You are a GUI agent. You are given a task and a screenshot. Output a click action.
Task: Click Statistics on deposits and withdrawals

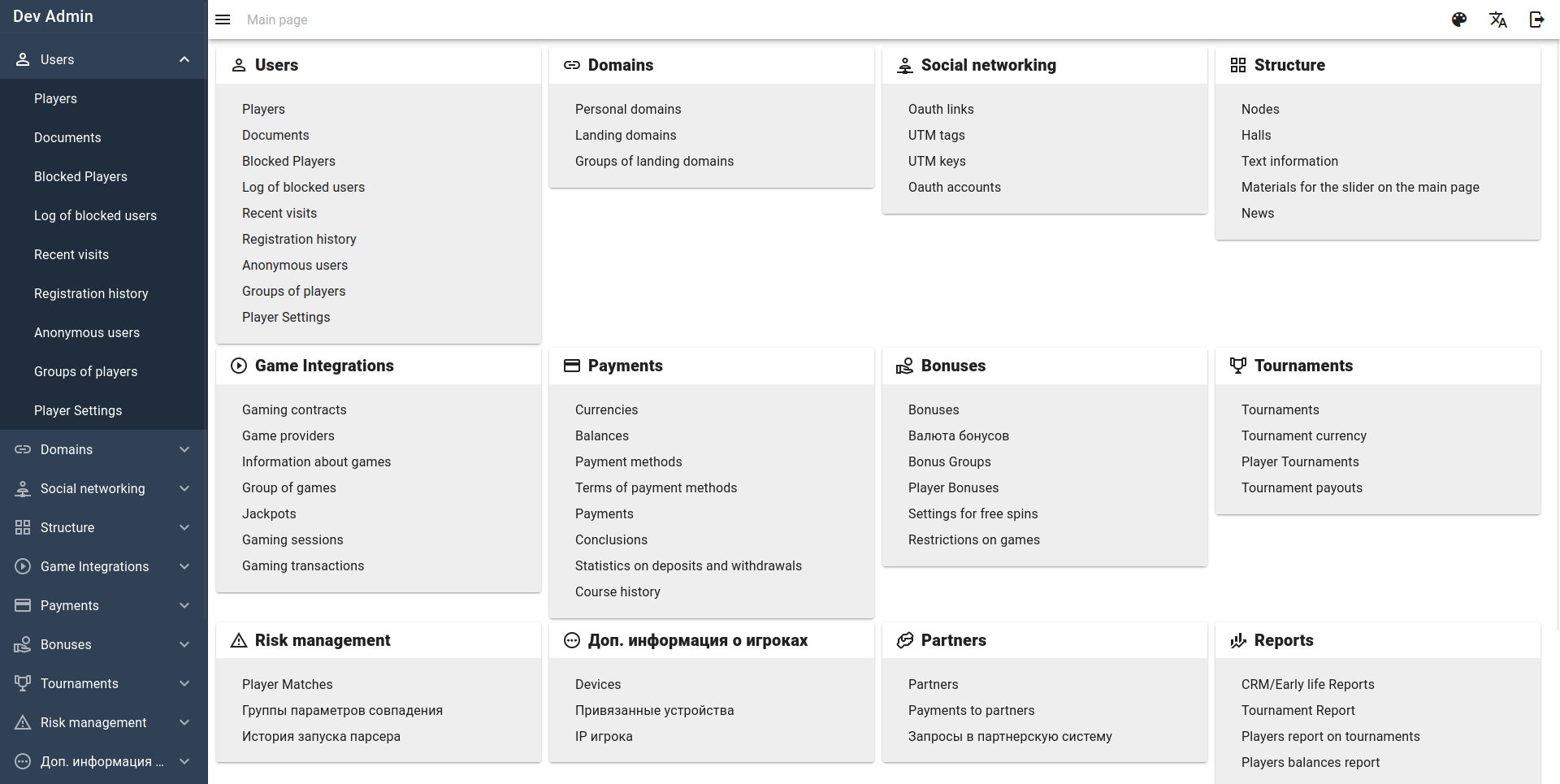(x=688, y=565)
